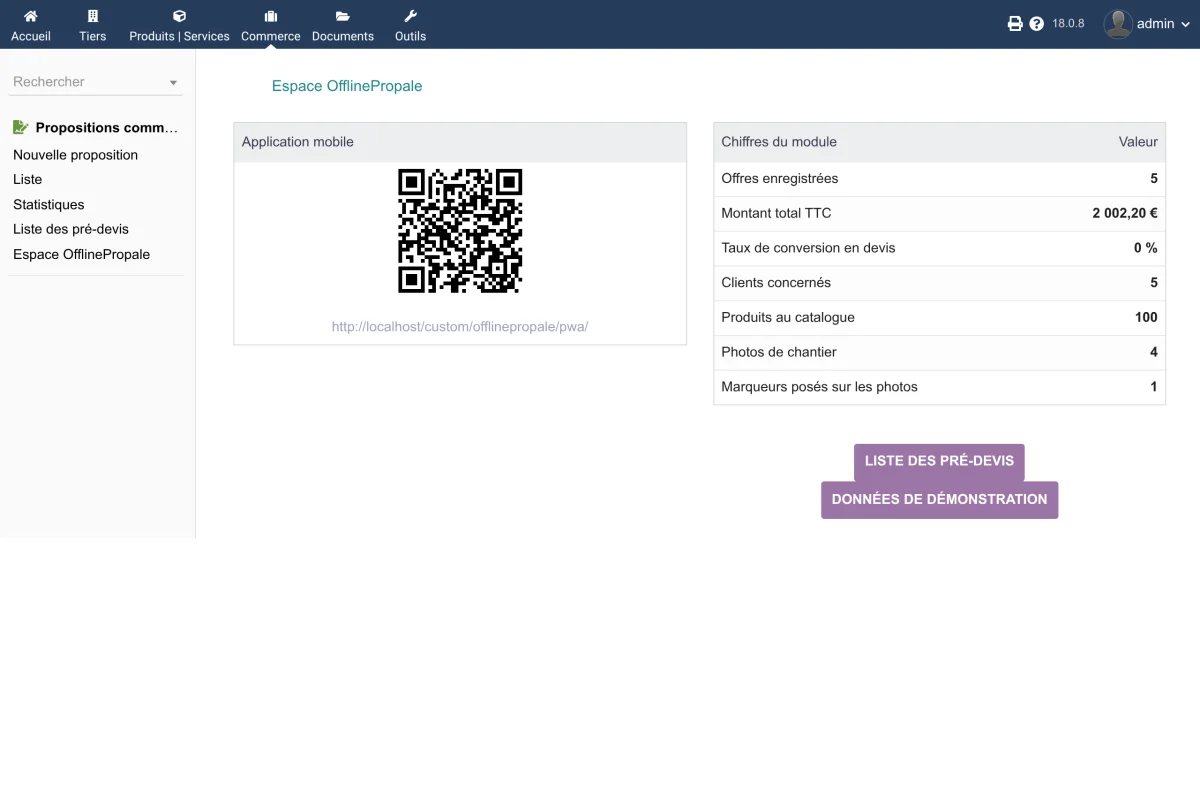Select the Tiers menu label

tap(93, 36)
